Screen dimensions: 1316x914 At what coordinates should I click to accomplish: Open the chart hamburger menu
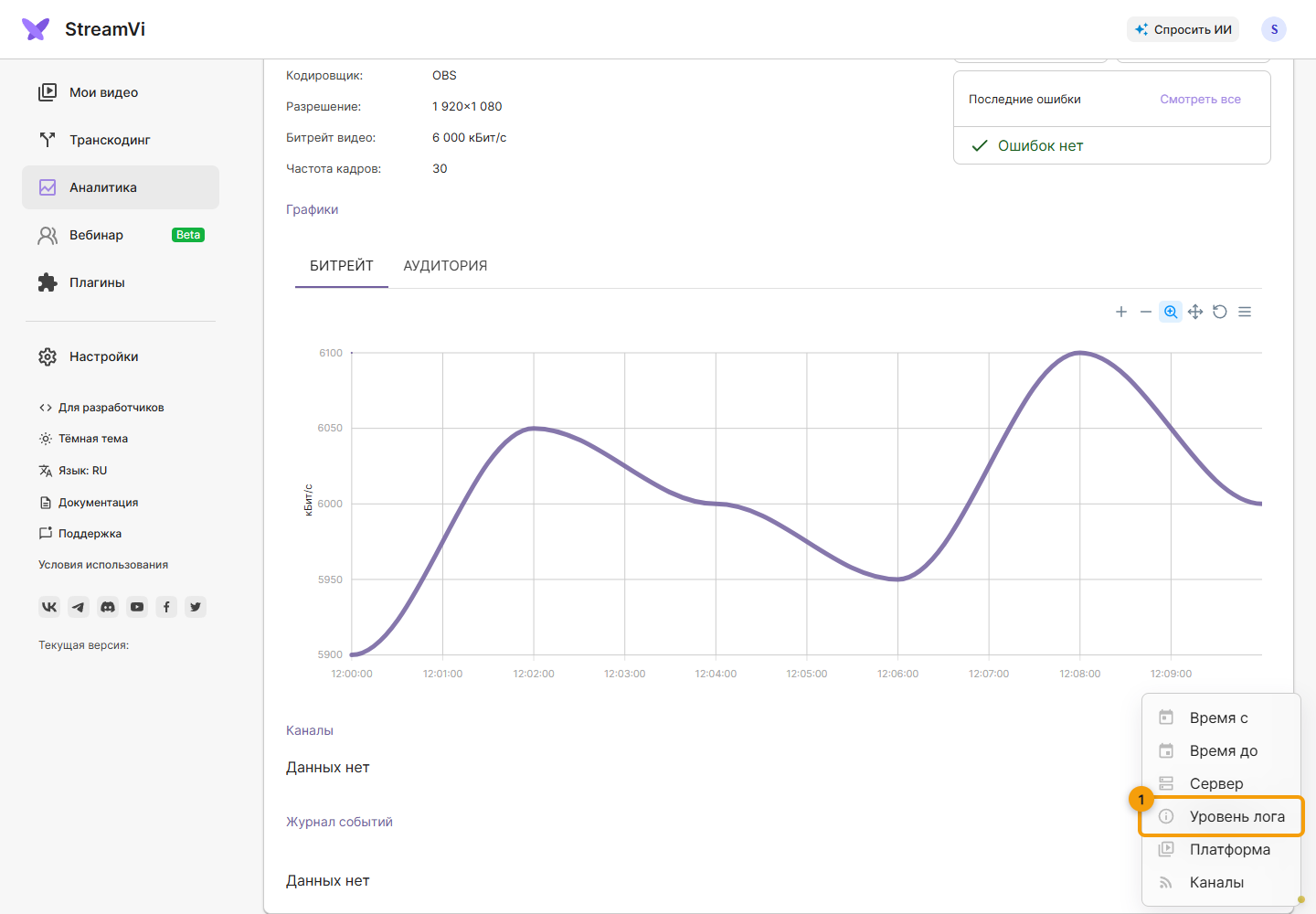pyautogui.click(x=1245, y=312)
